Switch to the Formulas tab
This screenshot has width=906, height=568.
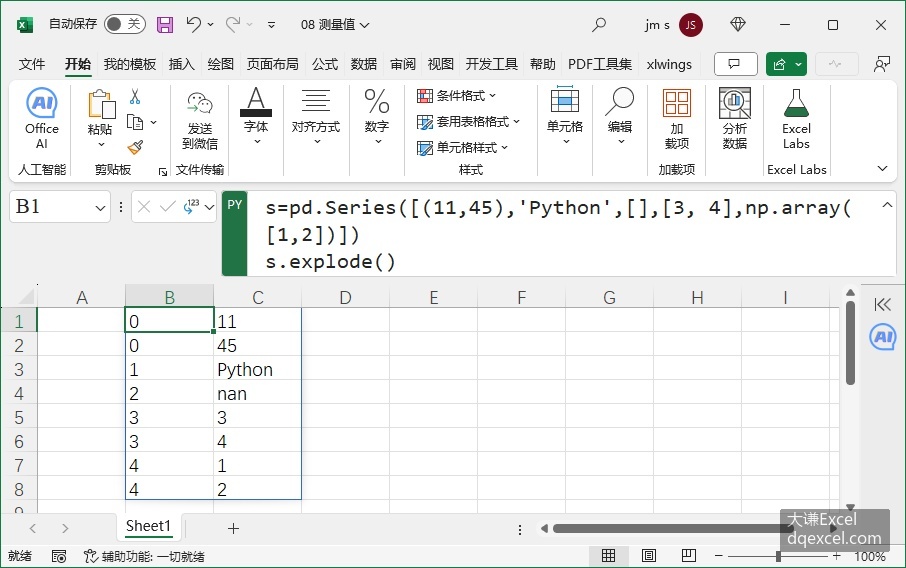click(x=325, y=64)
